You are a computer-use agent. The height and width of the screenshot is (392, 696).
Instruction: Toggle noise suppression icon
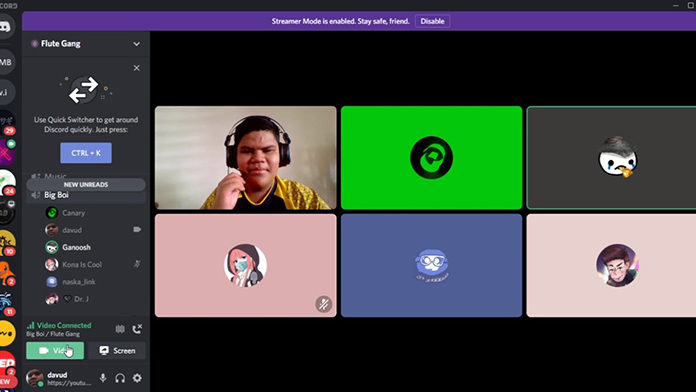point(120,329)
